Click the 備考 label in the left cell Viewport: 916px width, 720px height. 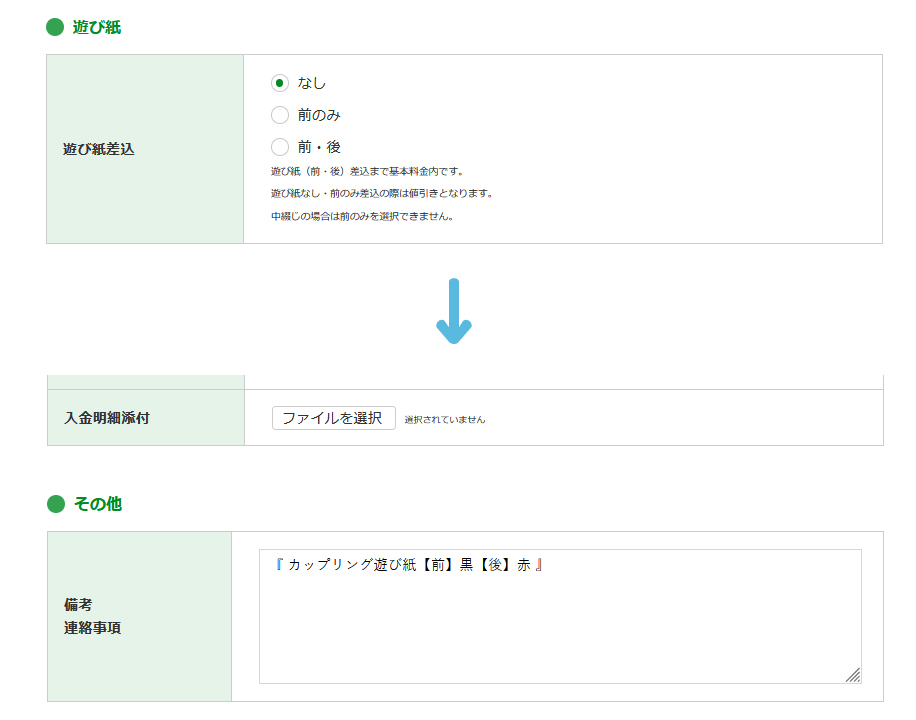pos(78,605)
